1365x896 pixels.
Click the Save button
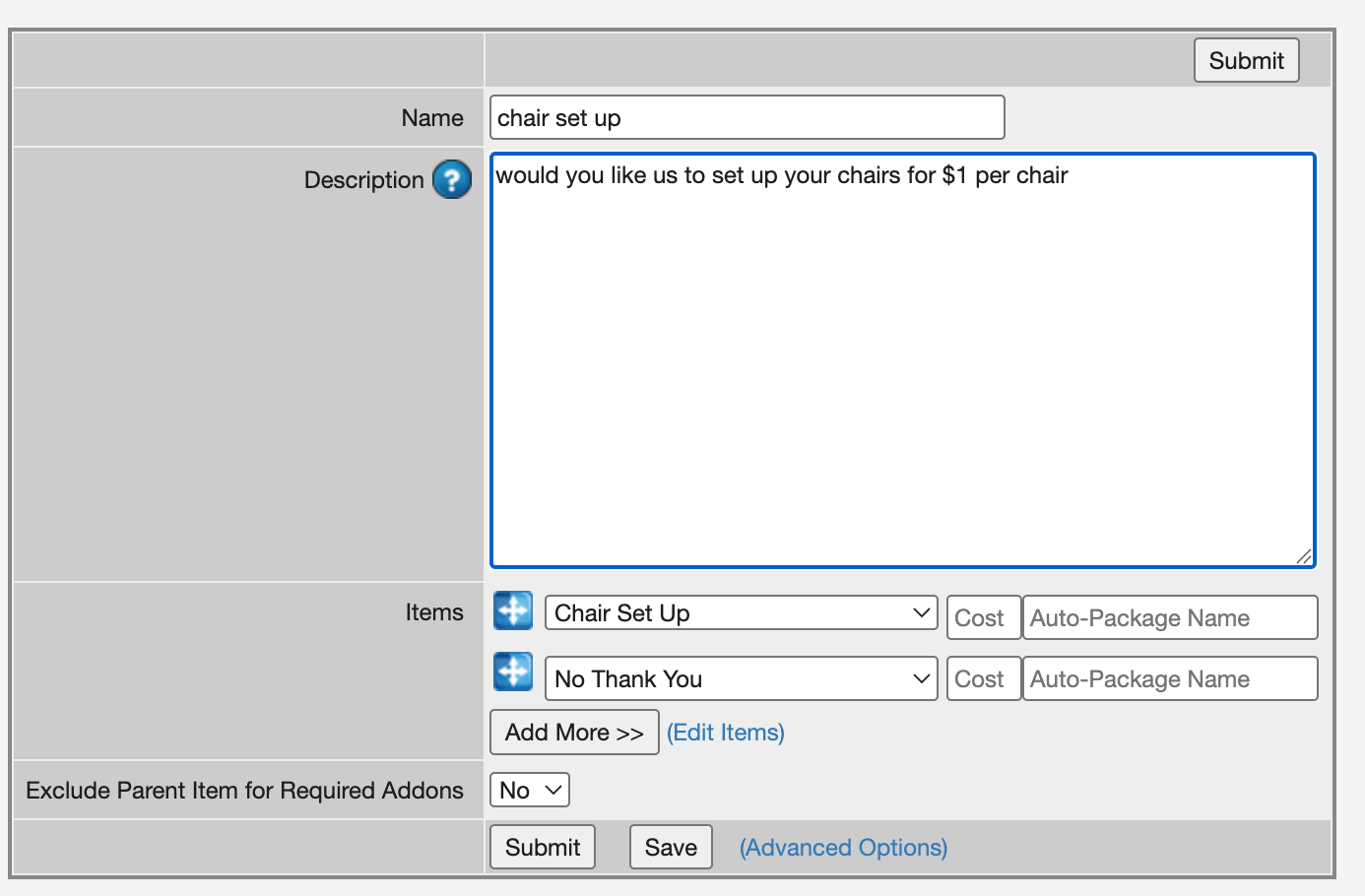pyautogui.click(x=671, y=847)
